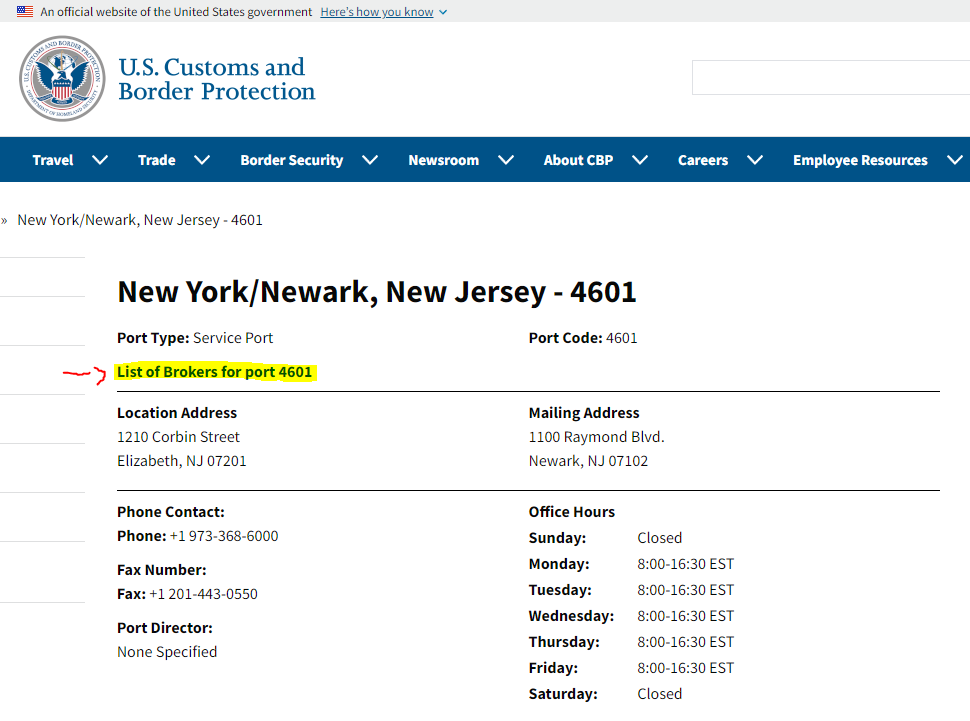The width and height of the screenshot is (970, 721).
Task: Open the Trade menu
Action: [x=157, y=160]
